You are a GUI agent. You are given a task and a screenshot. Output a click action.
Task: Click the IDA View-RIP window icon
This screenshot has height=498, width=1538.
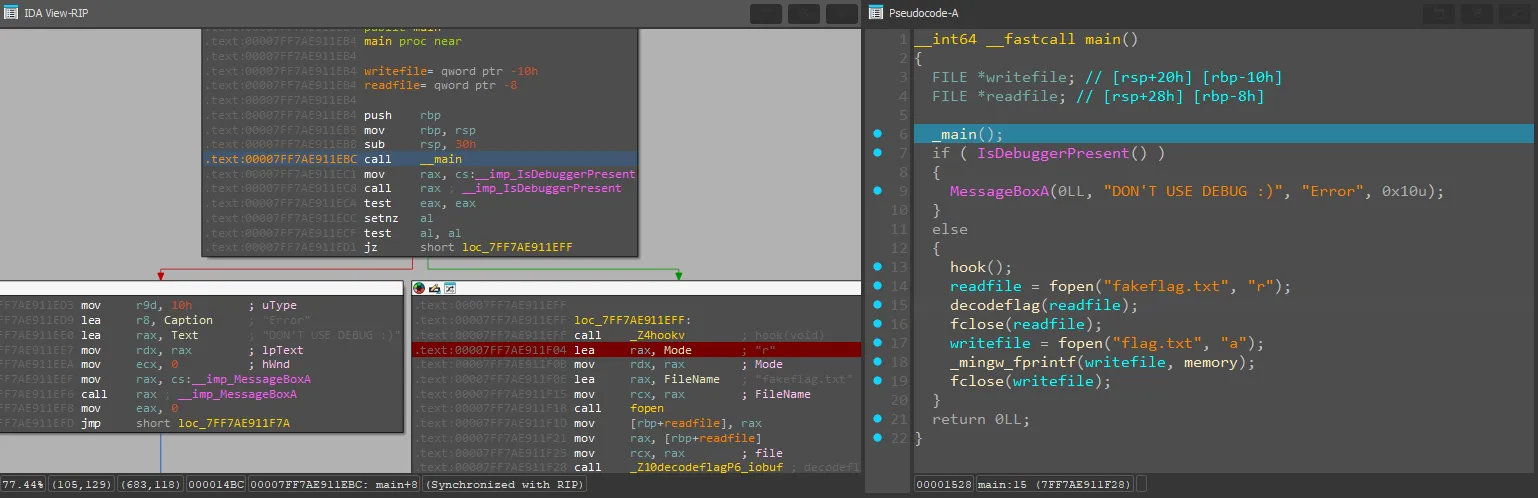click(x=11, y=12)
